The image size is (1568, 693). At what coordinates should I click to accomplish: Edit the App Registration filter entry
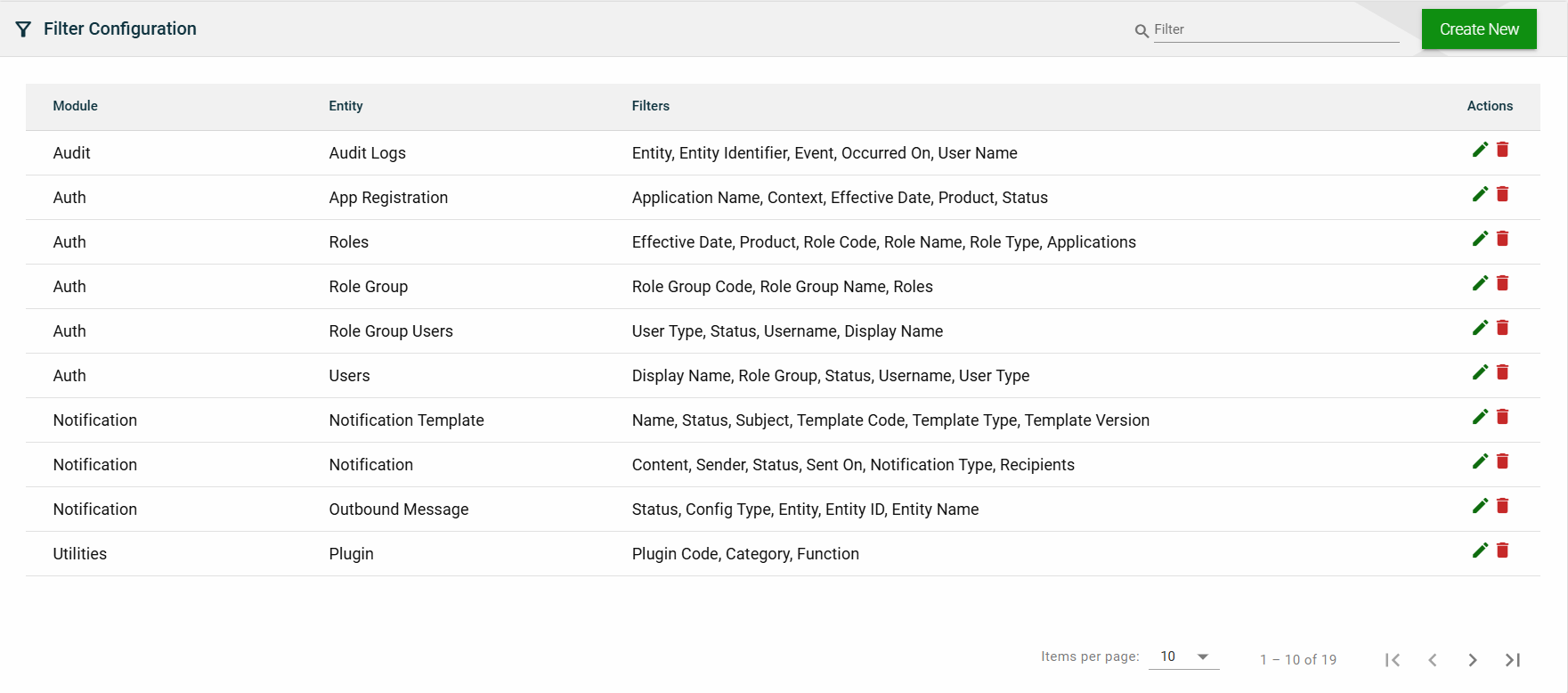tap(1480, 194)
